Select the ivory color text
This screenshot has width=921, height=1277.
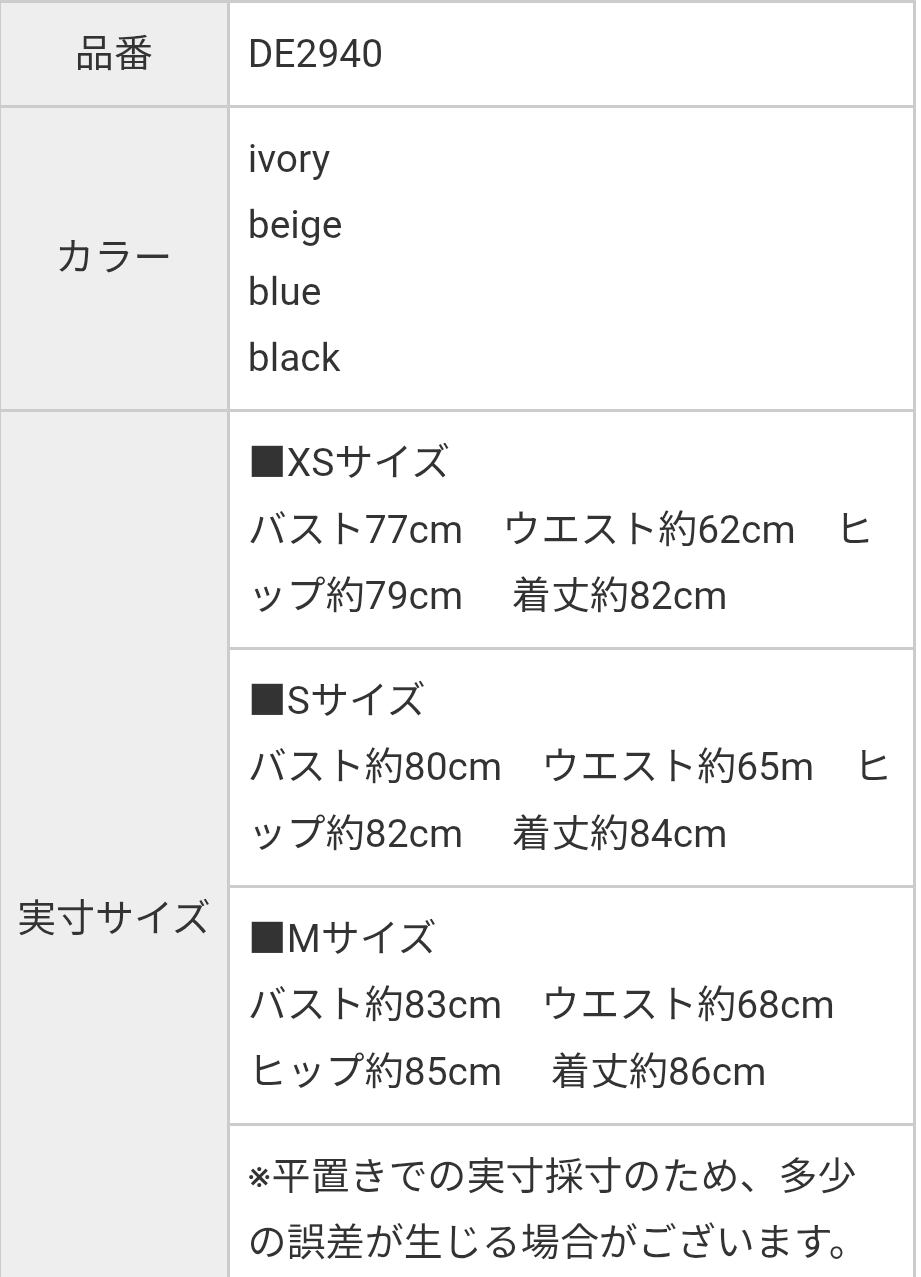click(x=289, y=159)
